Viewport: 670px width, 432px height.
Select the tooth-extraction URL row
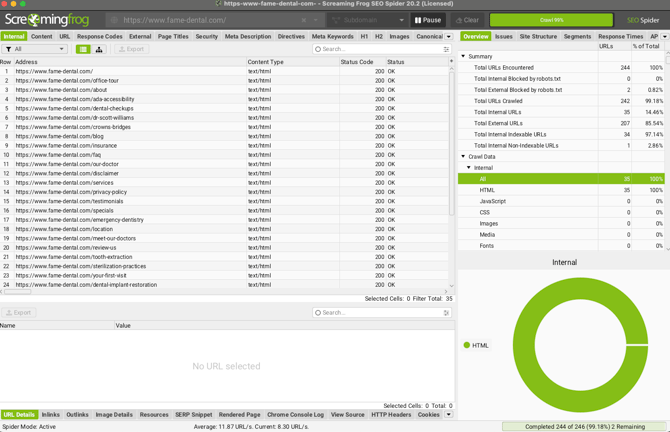click(224, 257)
